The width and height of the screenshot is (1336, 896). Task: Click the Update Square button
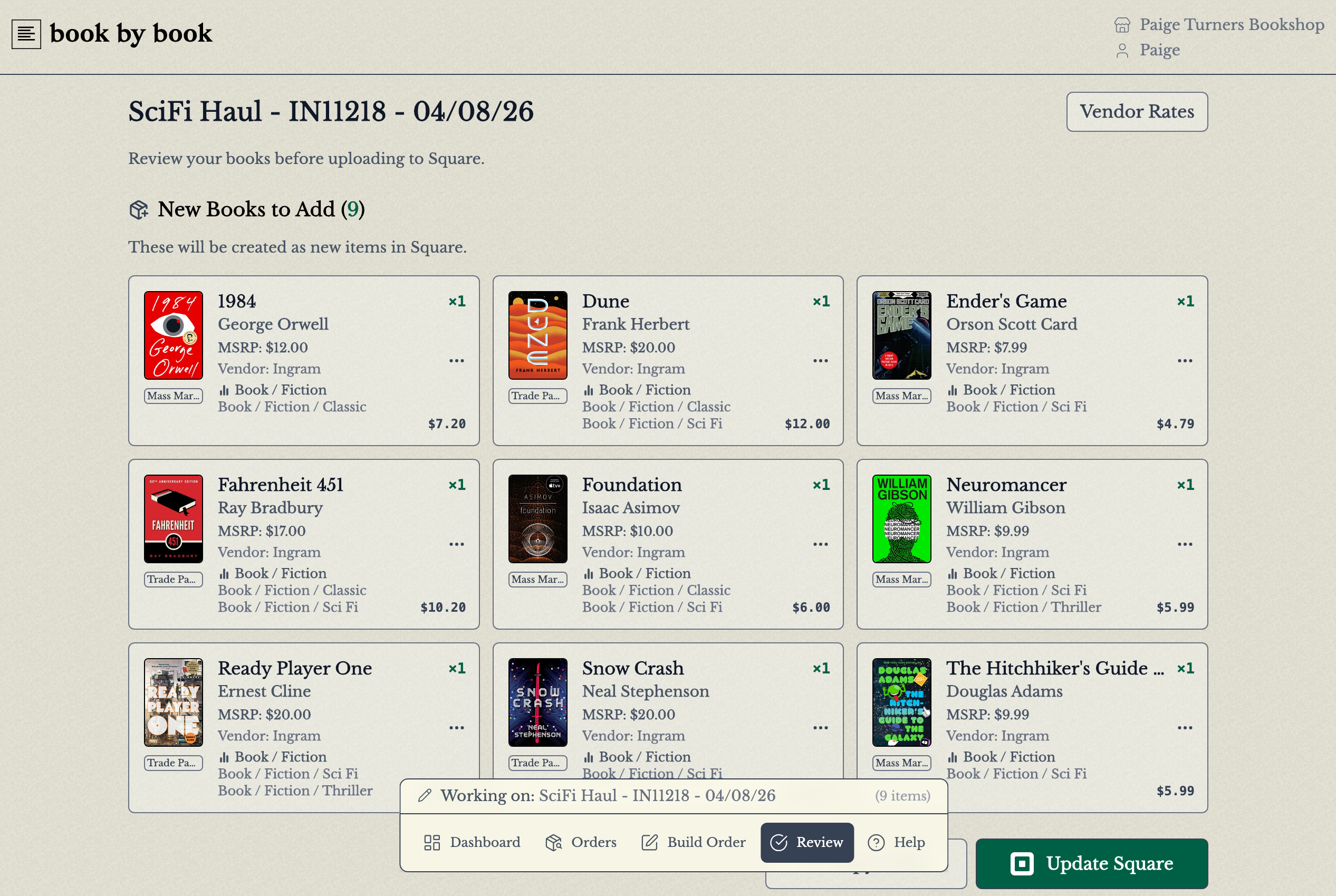pyautogui.click(x=1091, y=863)
